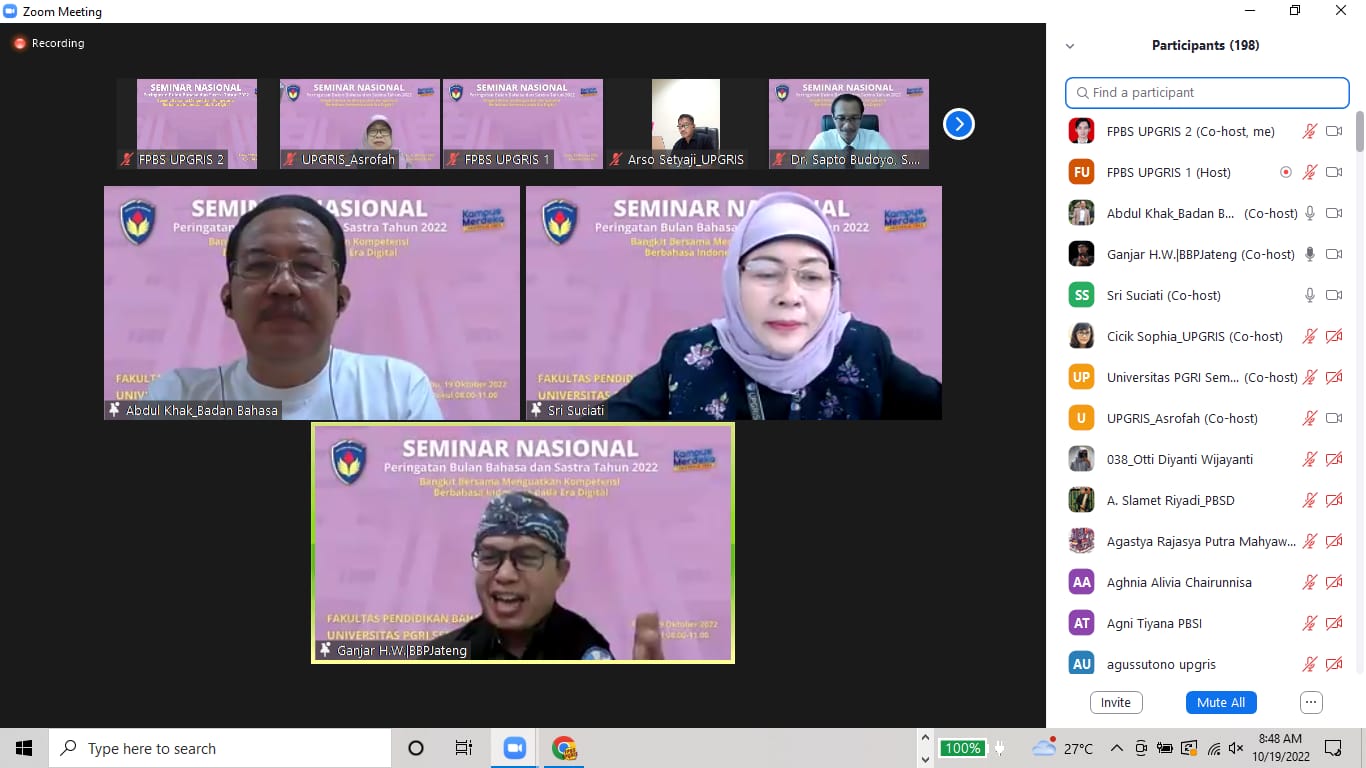1366x768 pixels.
Task: Click the Find a participant search field
Action: (1207, 92)
